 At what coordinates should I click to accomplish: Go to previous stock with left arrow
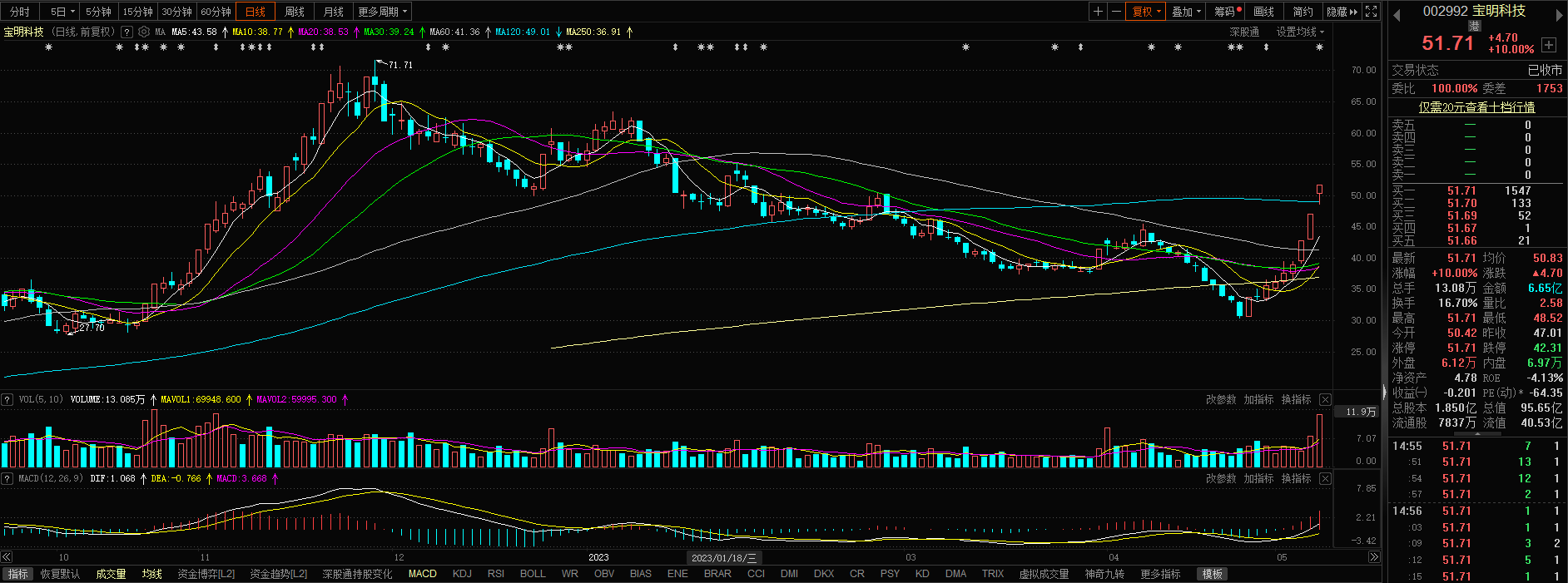(1397, 13)
